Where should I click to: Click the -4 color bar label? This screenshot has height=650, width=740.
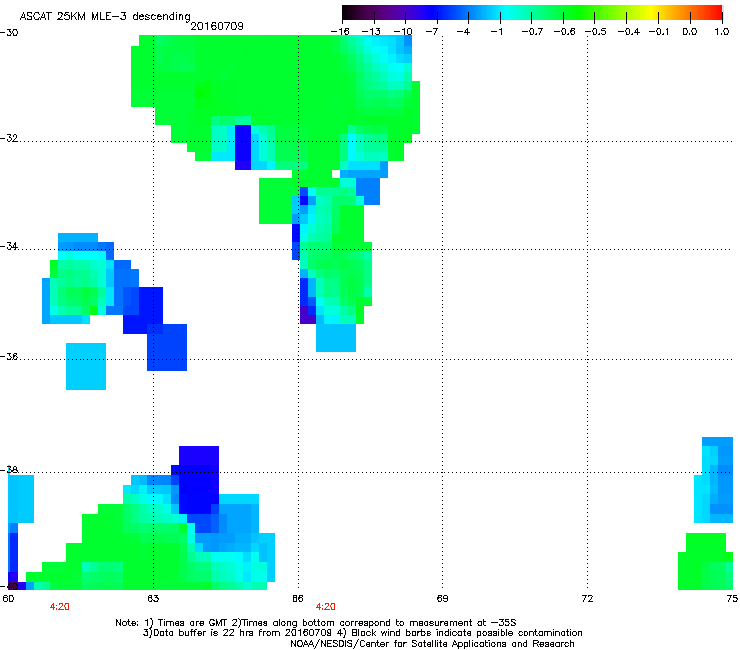pyautogui.click(x=463, y=32)
